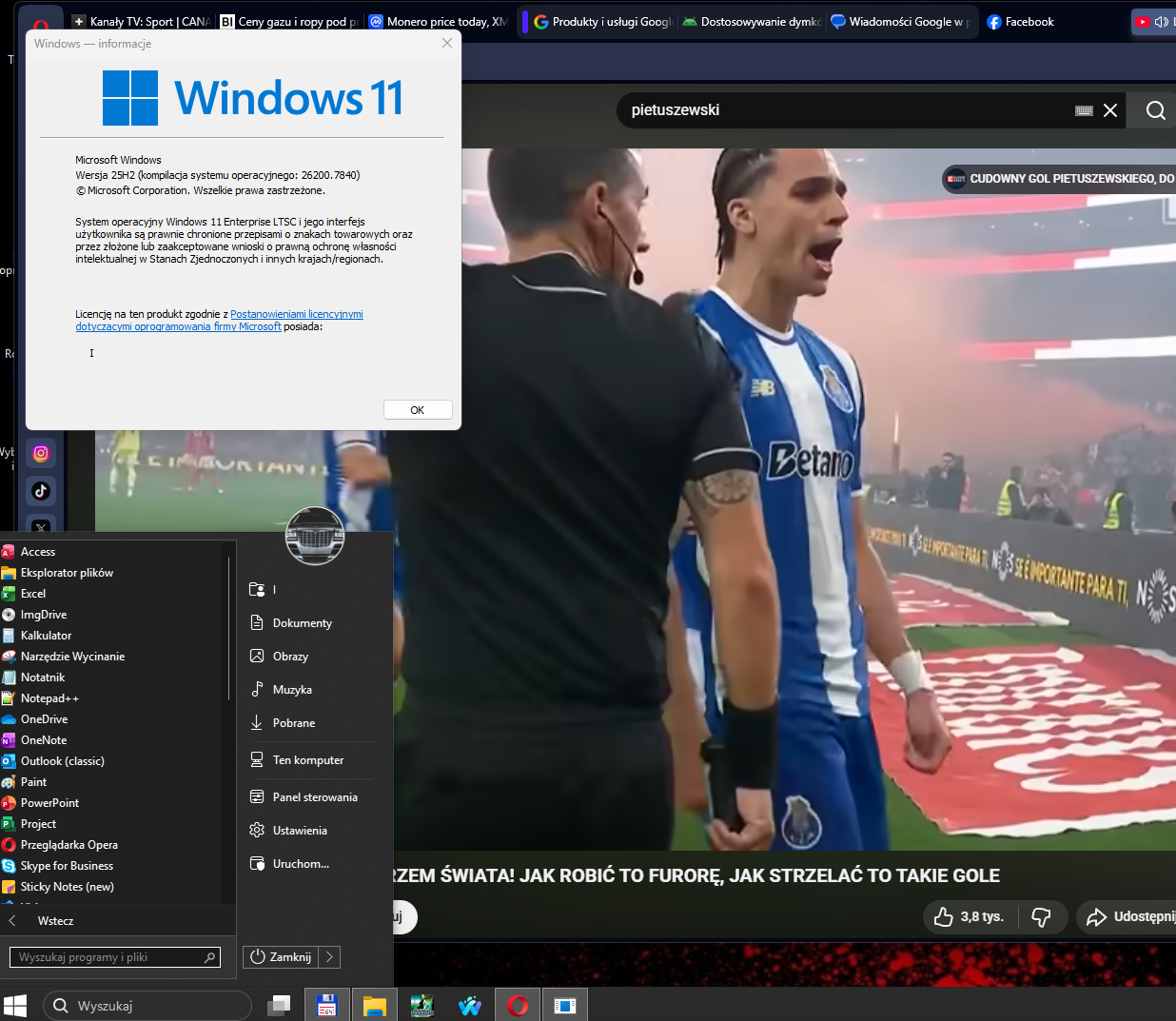Click the user account picture in Start menu
The image size is (1176, 1021).
tap(315, 536)
